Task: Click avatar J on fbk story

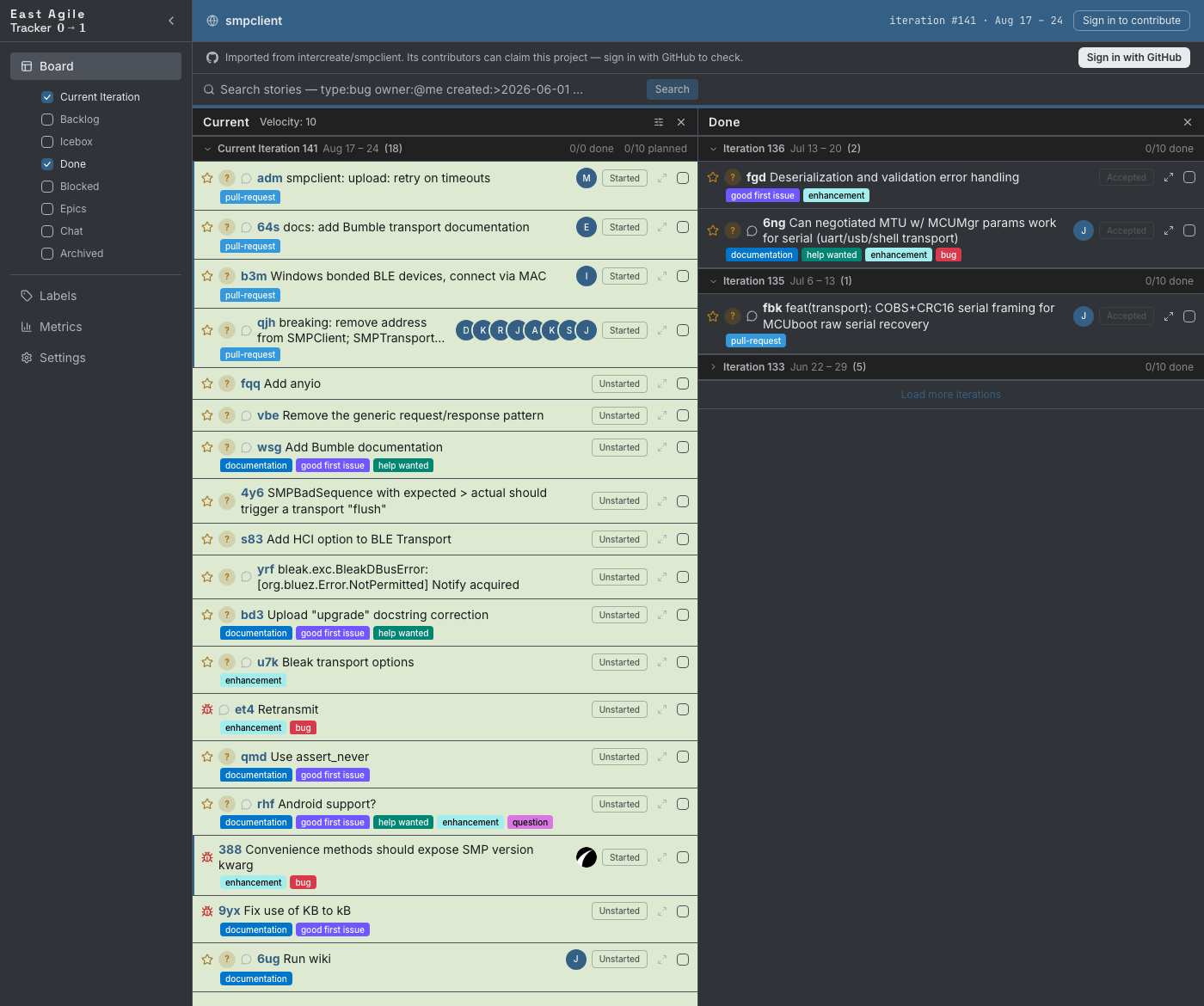Action: [x=1084, y=316]
